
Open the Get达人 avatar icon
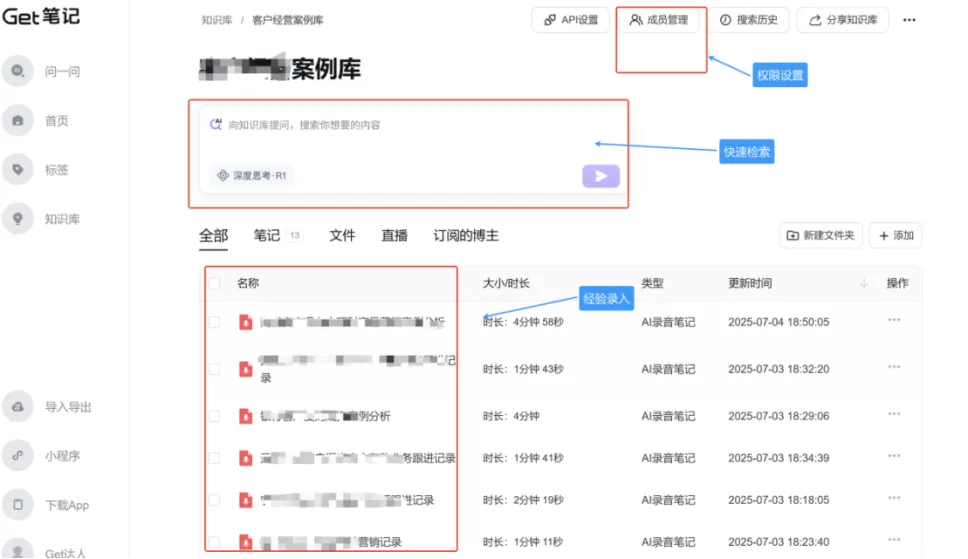click(x=18, y=550)
